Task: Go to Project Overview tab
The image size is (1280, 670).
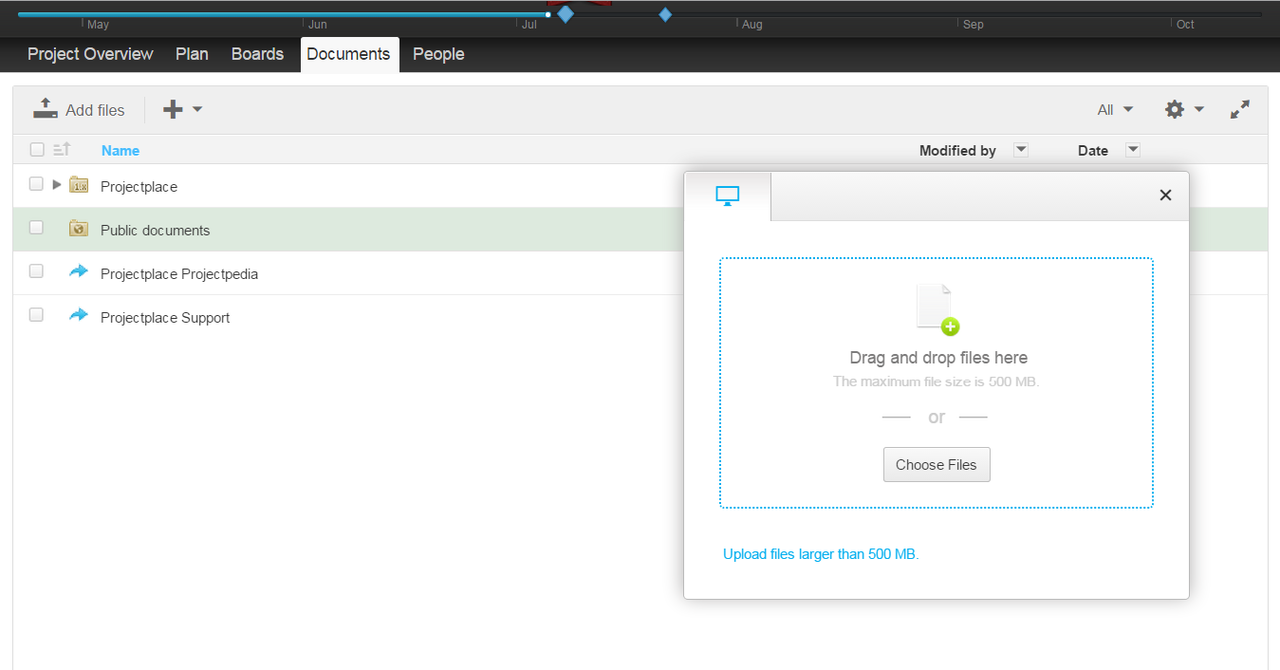Action: coord(90,54)
